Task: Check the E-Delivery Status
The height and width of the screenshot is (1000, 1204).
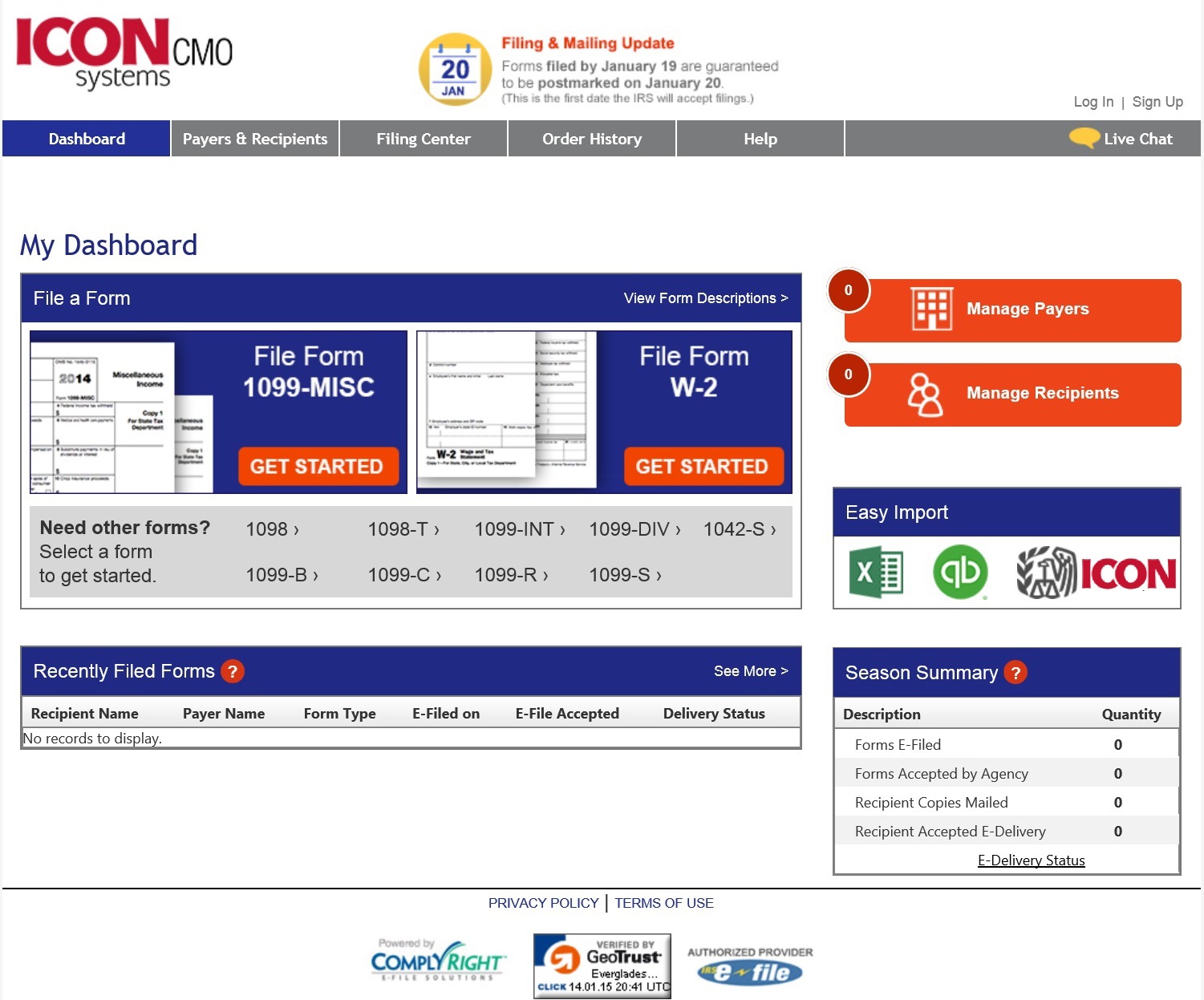Action: coord(1031,859)
